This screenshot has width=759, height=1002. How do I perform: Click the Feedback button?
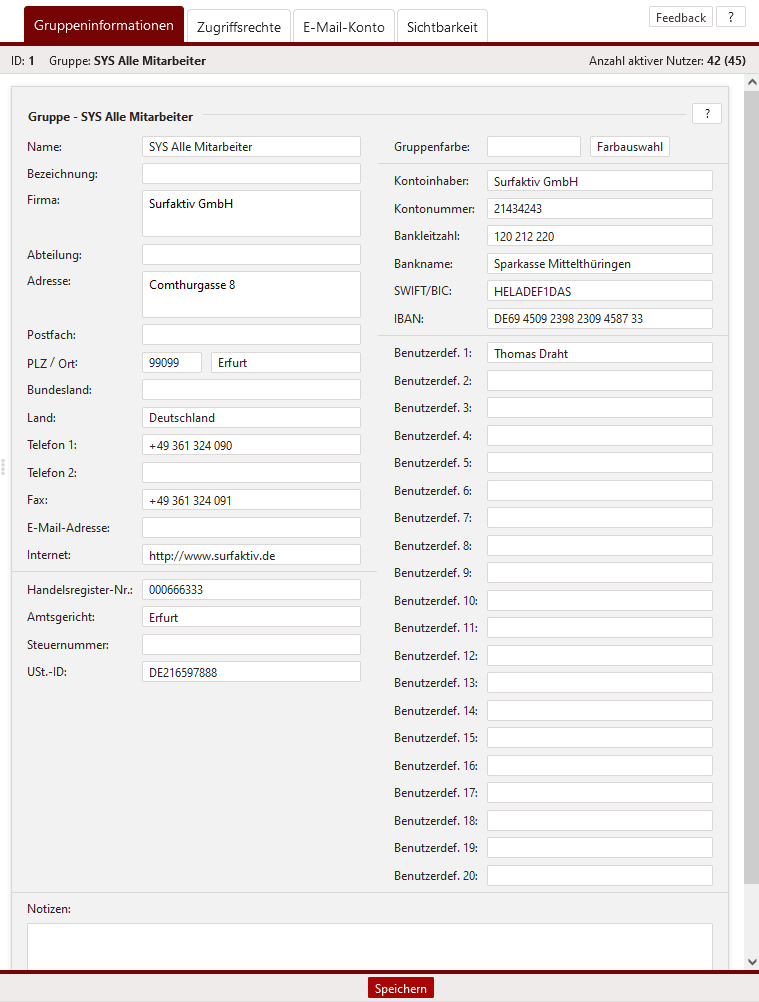click(681, 17)
